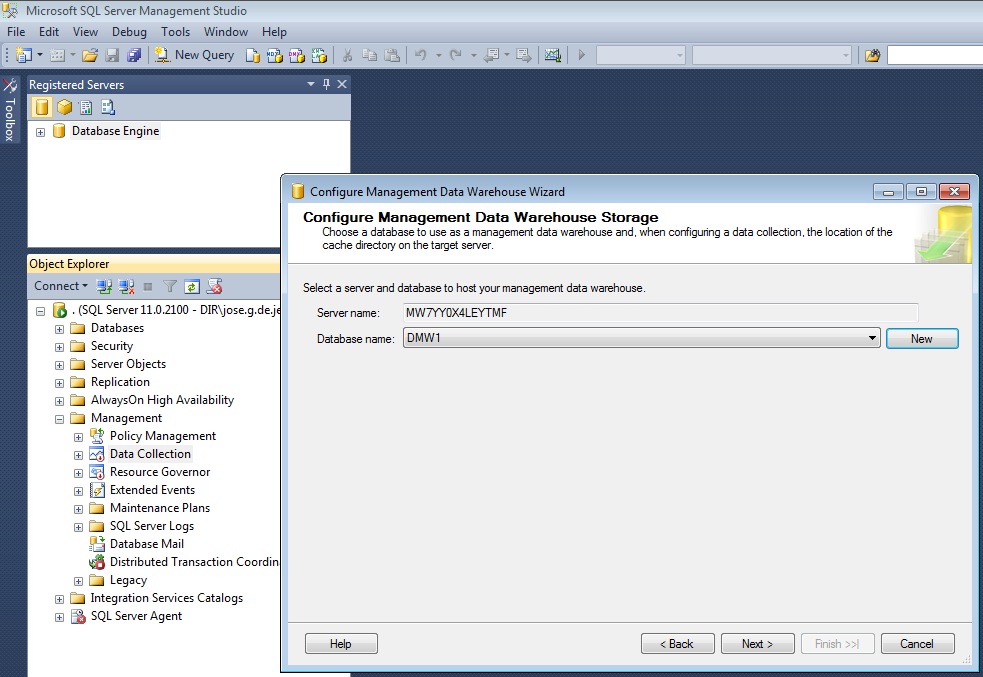Click the Cut scissors icon

(x=347, y=55)
